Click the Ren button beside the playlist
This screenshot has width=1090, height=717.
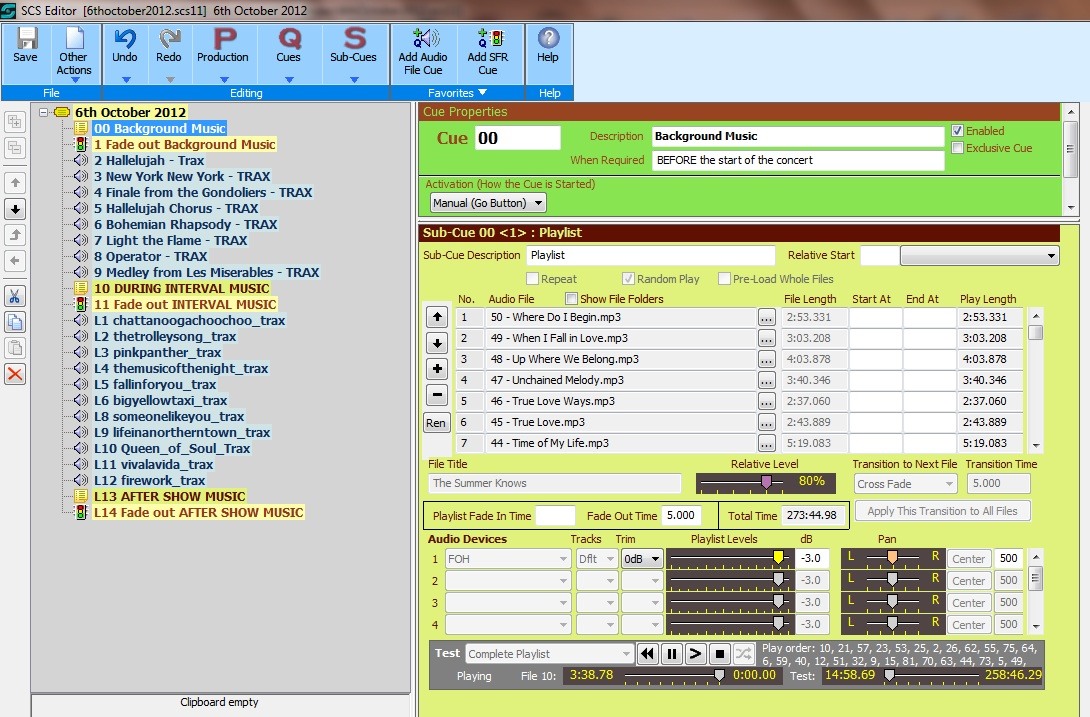click(x=436, y=423)
